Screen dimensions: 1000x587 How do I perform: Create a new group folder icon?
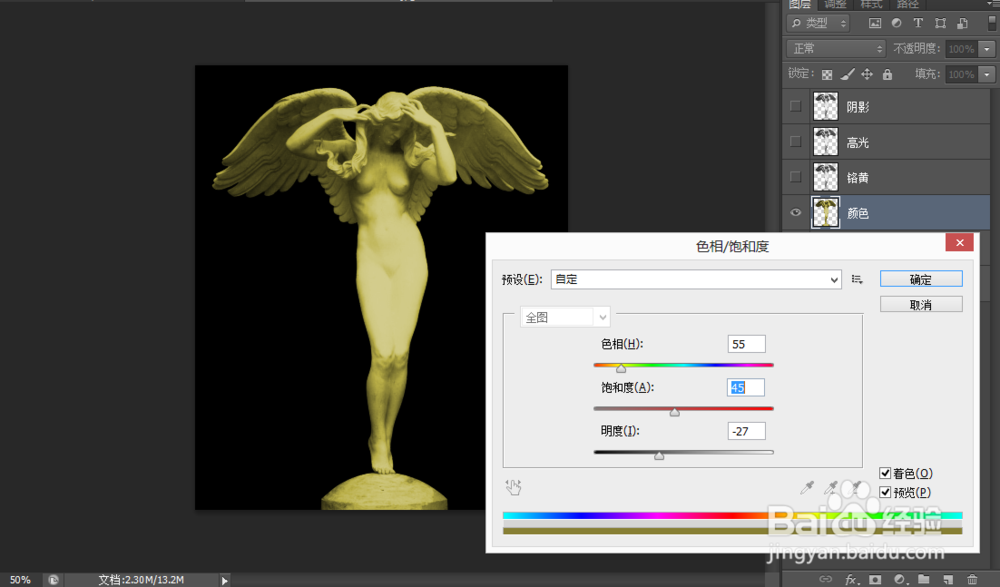[x=923, y=579]
